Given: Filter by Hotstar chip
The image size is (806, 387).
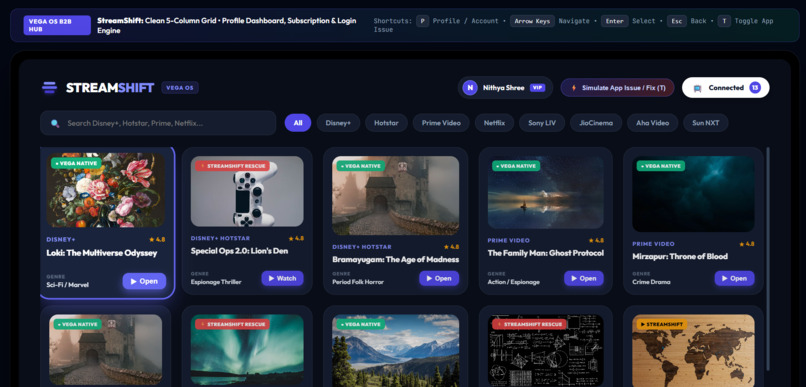Looking at the screenshot, I should coord(386,123).
